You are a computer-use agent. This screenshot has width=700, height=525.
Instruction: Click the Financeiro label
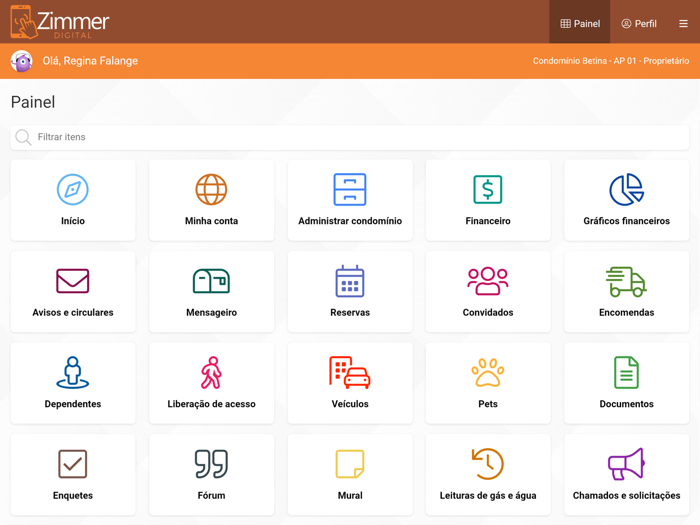[488, 221]
